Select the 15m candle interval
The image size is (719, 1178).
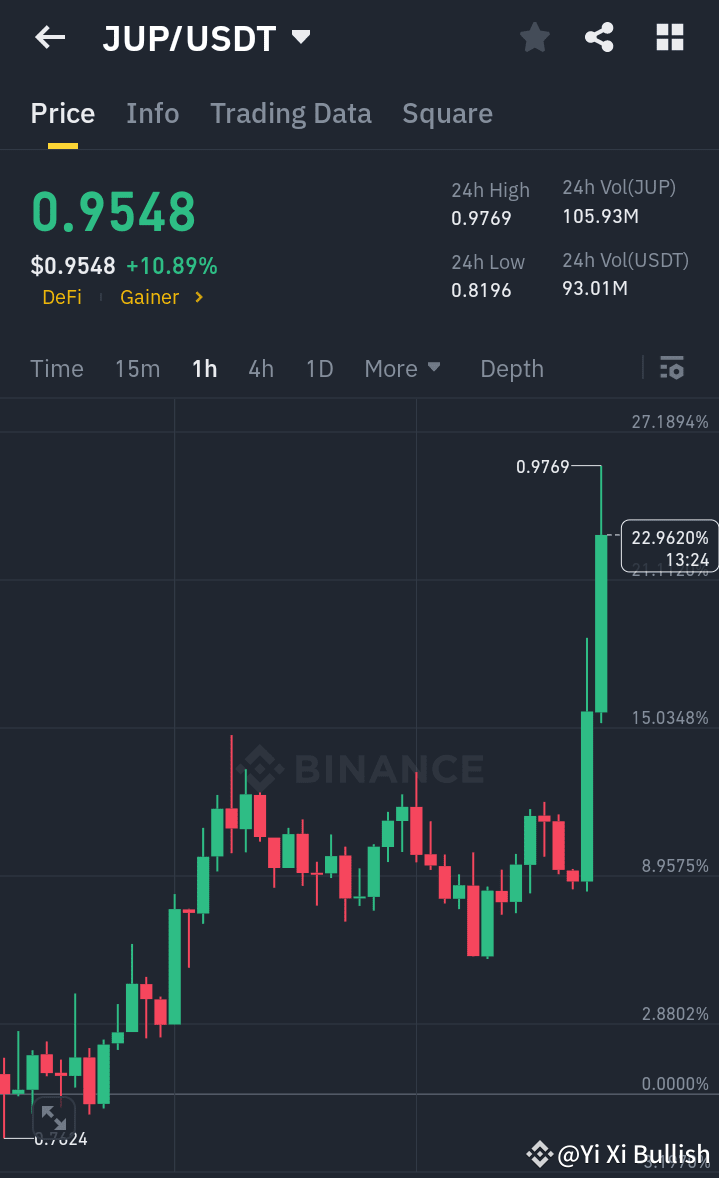[137, 369]
